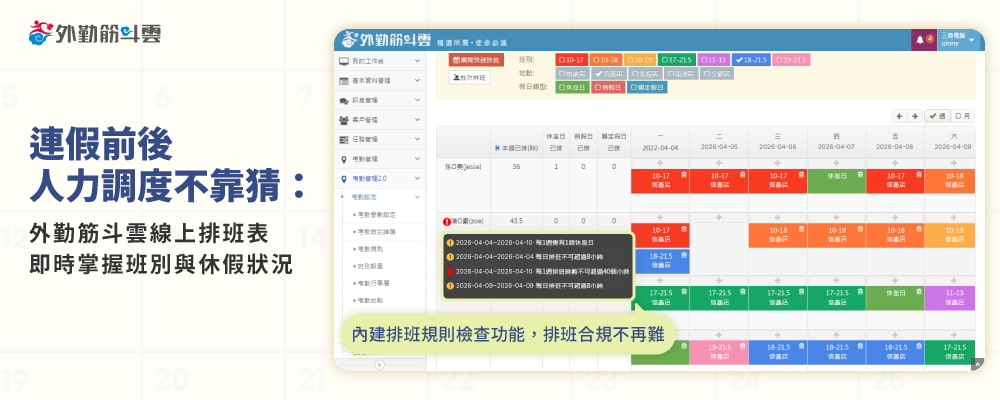The width and height of the screenshot is (1000, 400).
Task: Delete zoe's 18-21.5 blue shift on Monday
Action: point(683,254)
